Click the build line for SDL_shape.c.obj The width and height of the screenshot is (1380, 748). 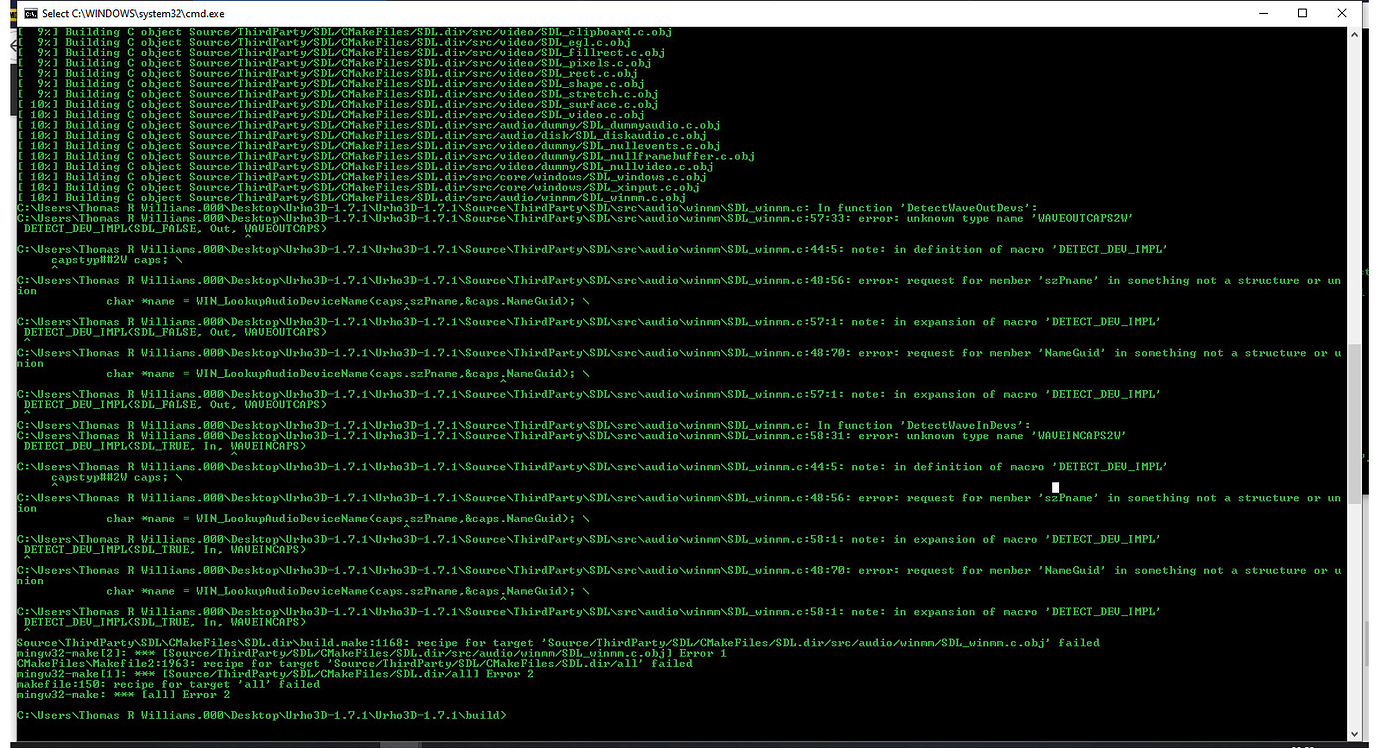pos(331,84)
